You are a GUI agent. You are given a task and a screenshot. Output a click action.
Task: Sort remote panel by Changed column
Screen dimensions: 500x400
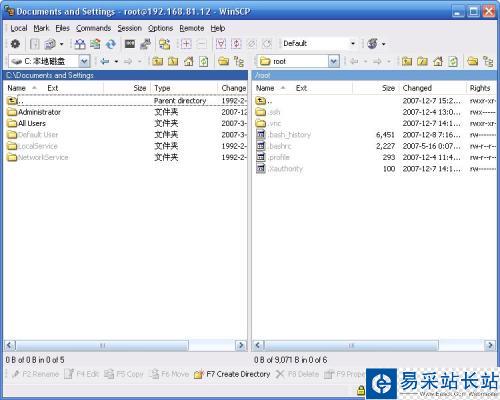(x=433, y=88)
